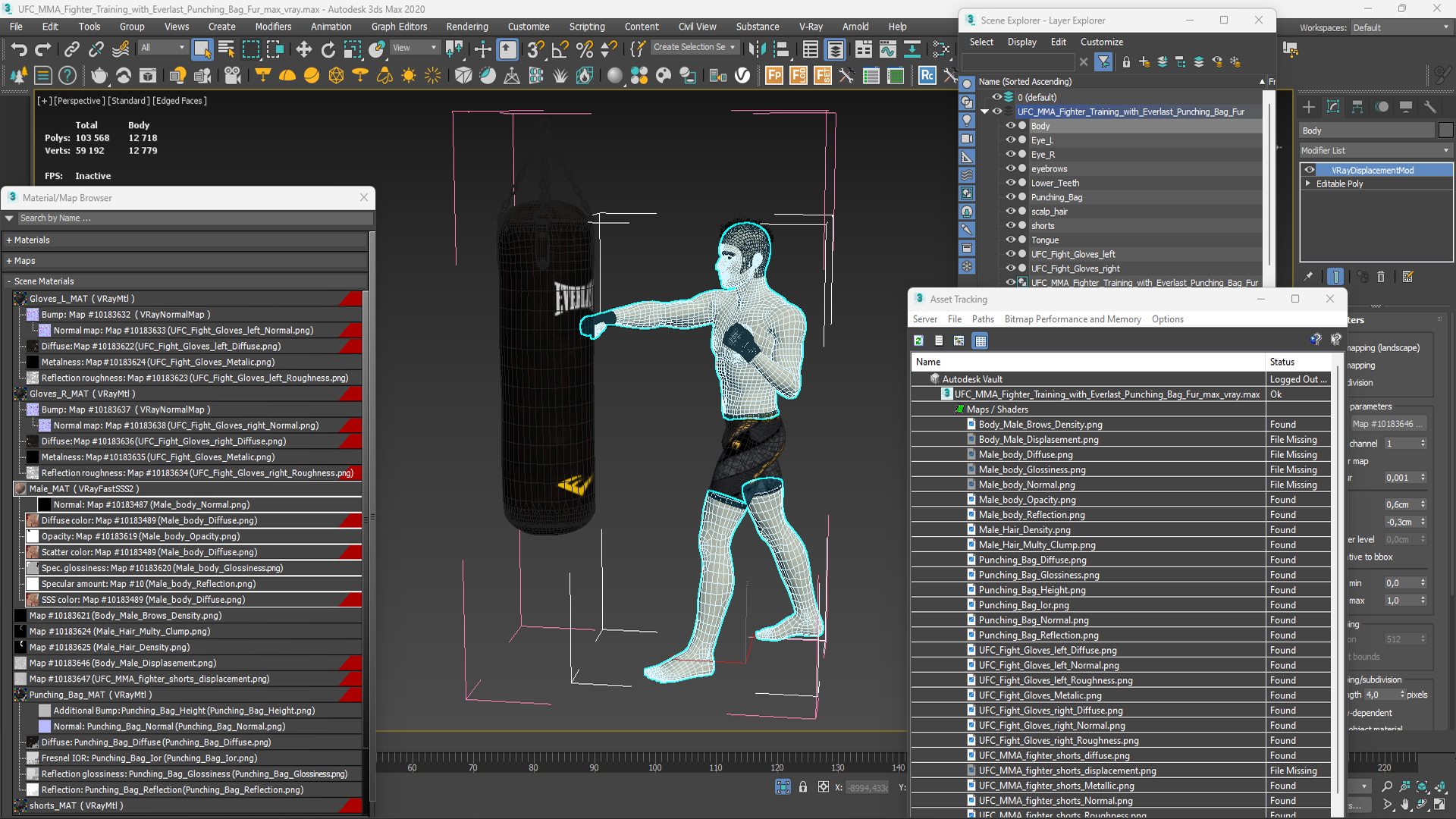Click Configure Modifier Sets icon
This screenshot has height=819, width=1456.
pyautogui.click(x=1408, y=277)
